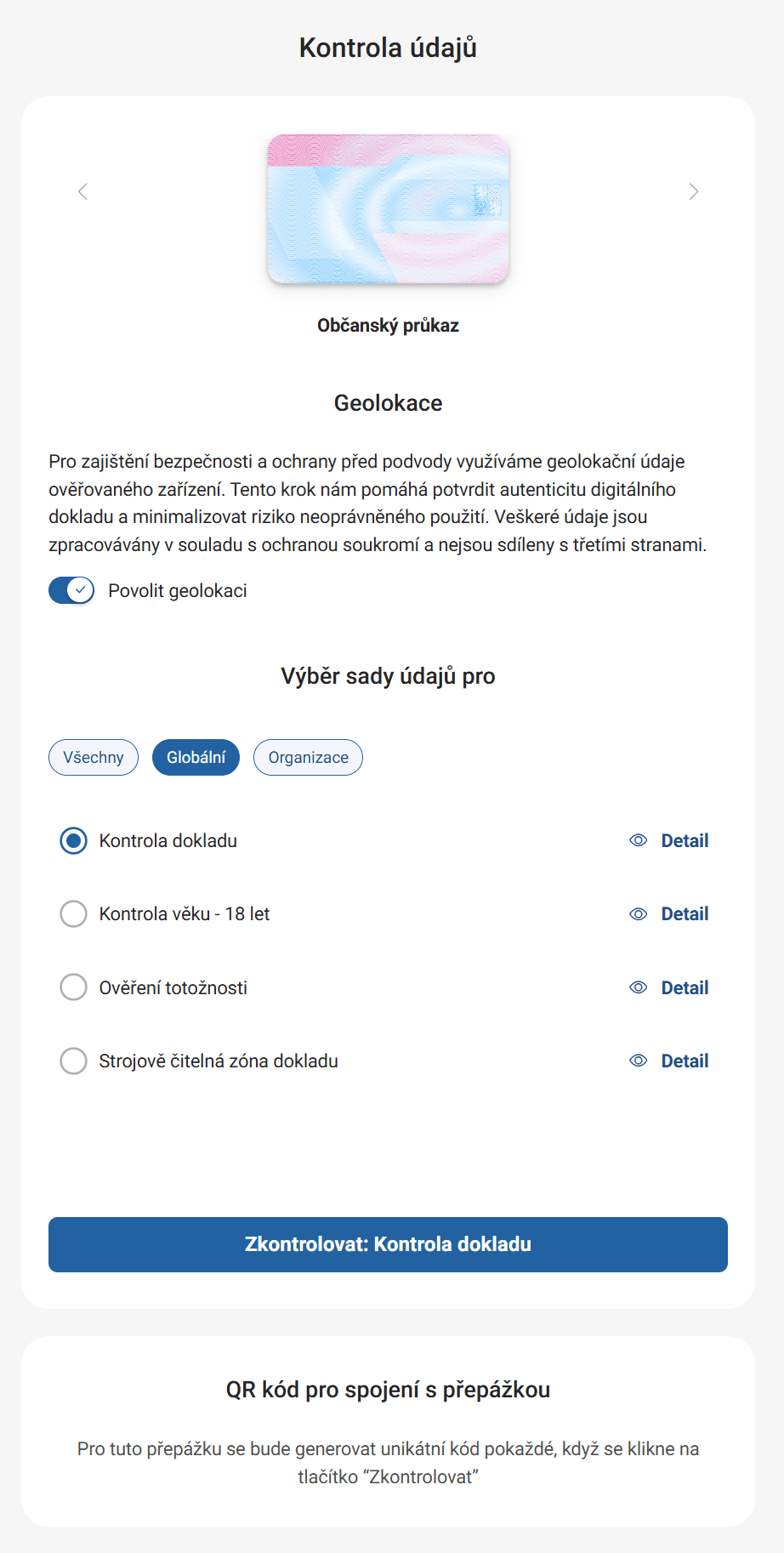The width and height of the screenshot is (784, 1553).
Task: Click the eye icon beside Ověření totožnosti
Action: point(638,987)
